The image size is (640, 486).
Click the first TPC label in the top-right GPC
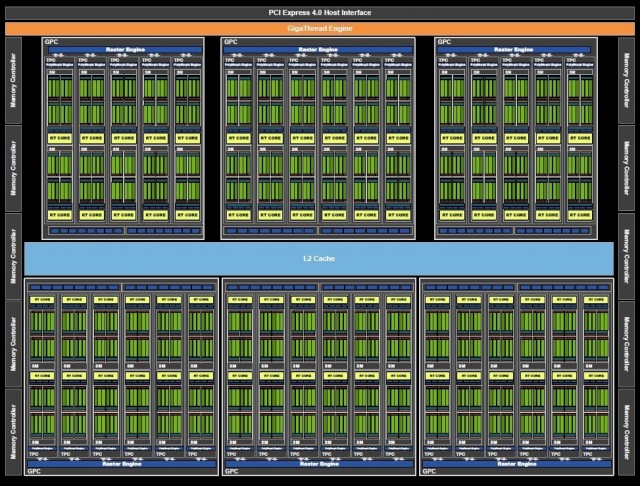tap(443, 60)
